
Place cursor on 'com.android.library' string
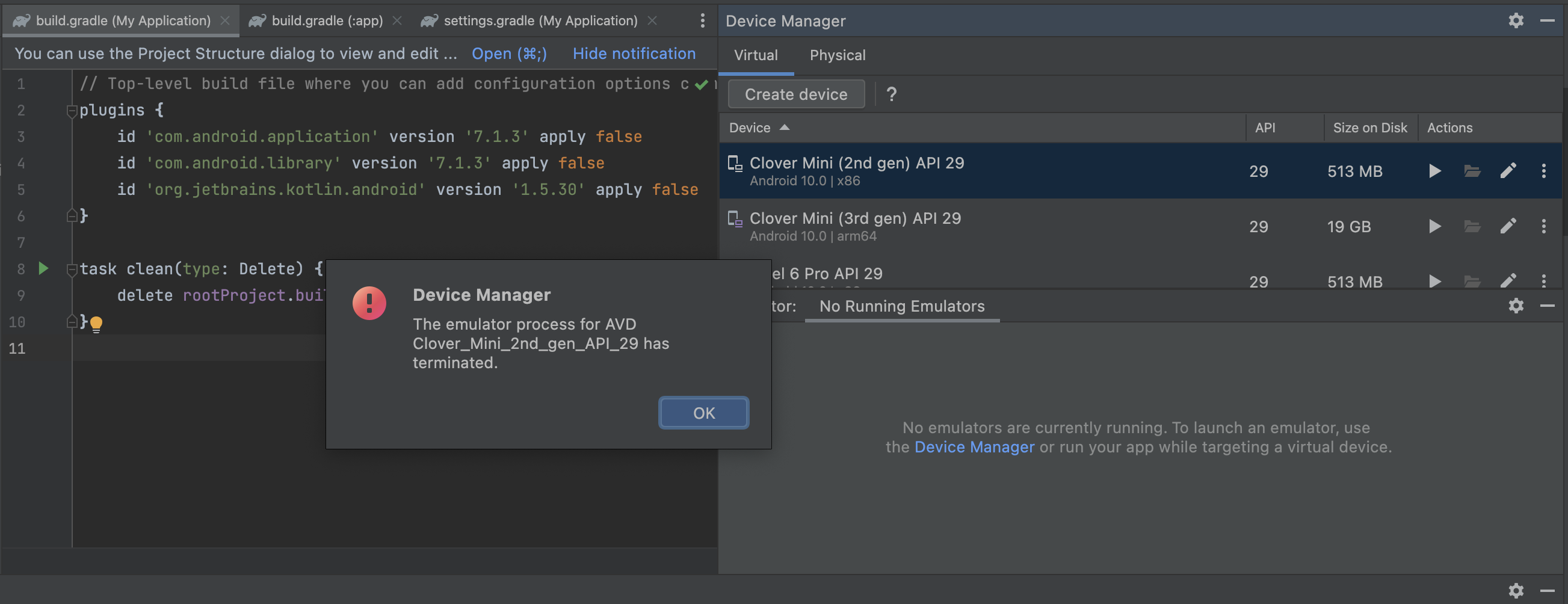244,163
